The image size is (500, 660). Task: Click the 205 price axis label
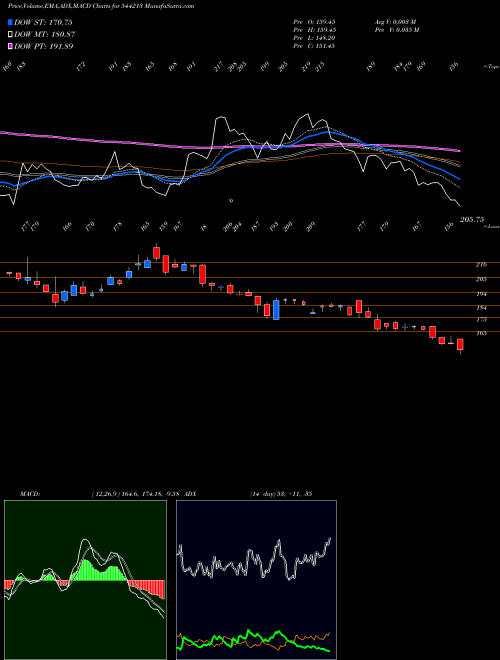click(481, 279)
